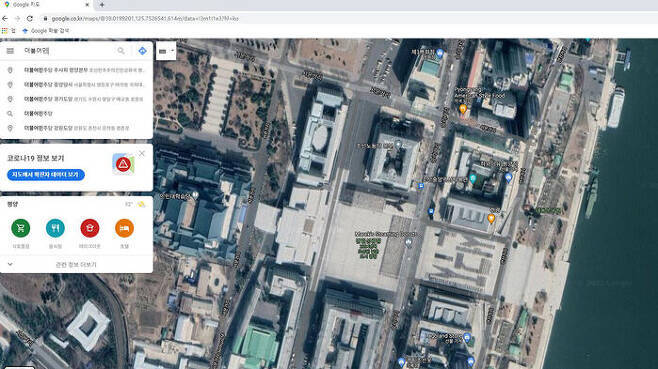The width and height of the screenshot is (658, 369).
Task: Click the blue directions diamond icon
Action: pyautogui.click(x=142, y=51)
